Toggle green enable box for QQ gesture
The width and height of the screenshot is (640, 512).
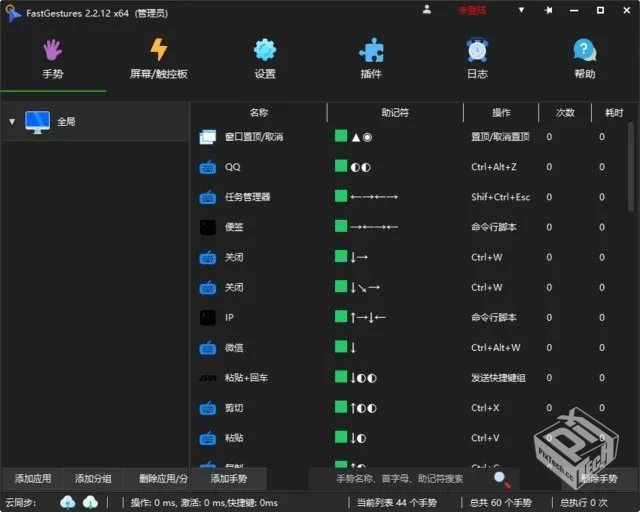(341, 166)
